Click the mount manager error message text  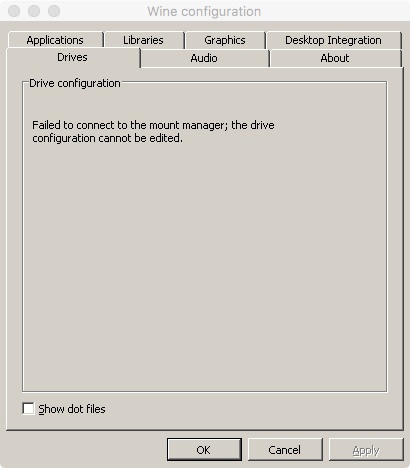pyautogui.click(x=153, y=131)
